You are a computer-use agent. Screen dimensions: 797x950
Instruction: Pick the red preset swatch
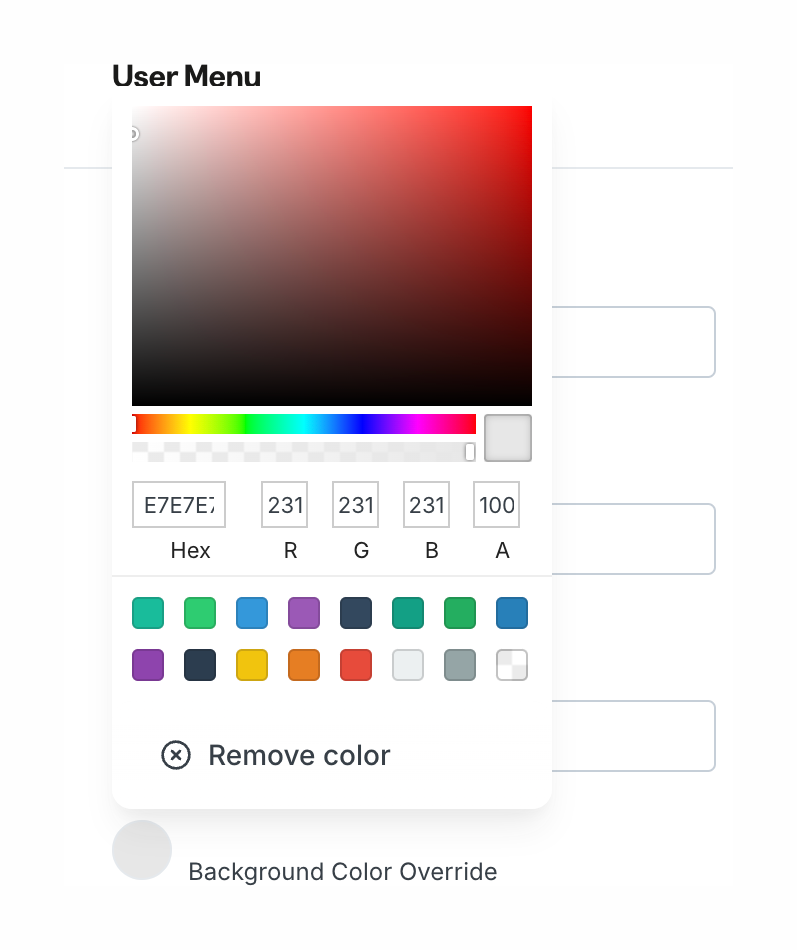[356, 665]
